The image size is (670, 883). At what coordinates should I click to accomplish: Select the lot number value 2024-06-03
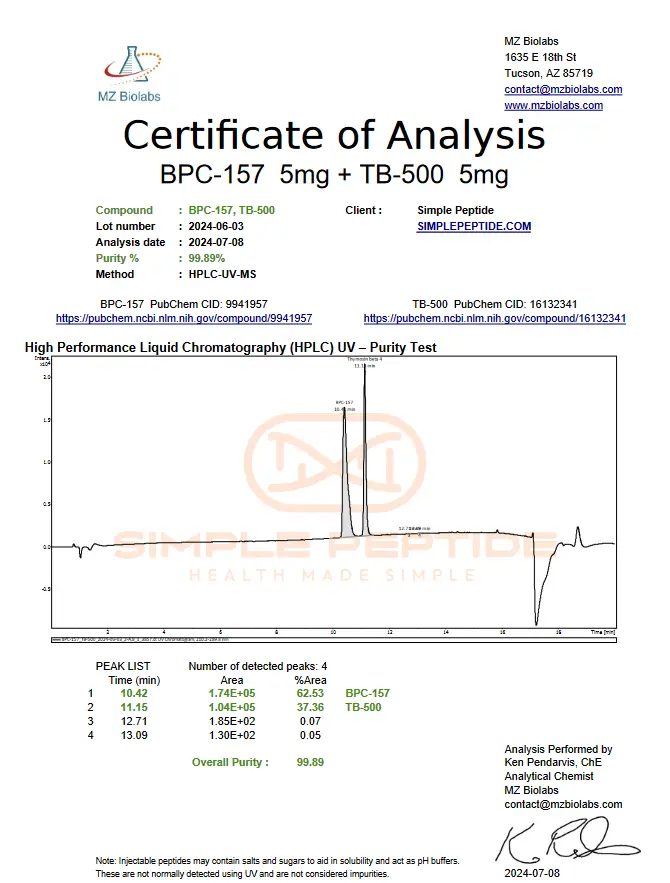point(214,227)
